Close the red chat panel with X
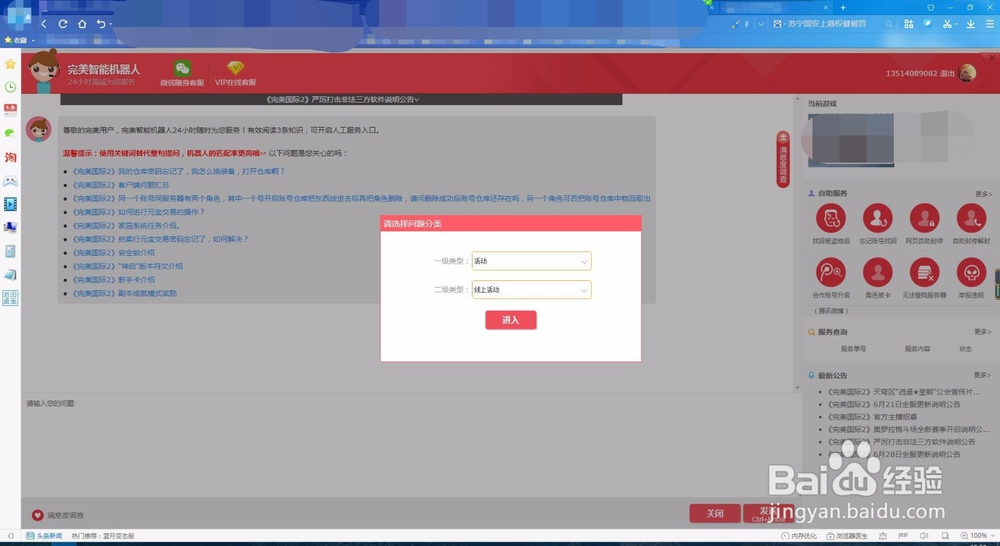1000x546 pixels. tap(992, 58)
